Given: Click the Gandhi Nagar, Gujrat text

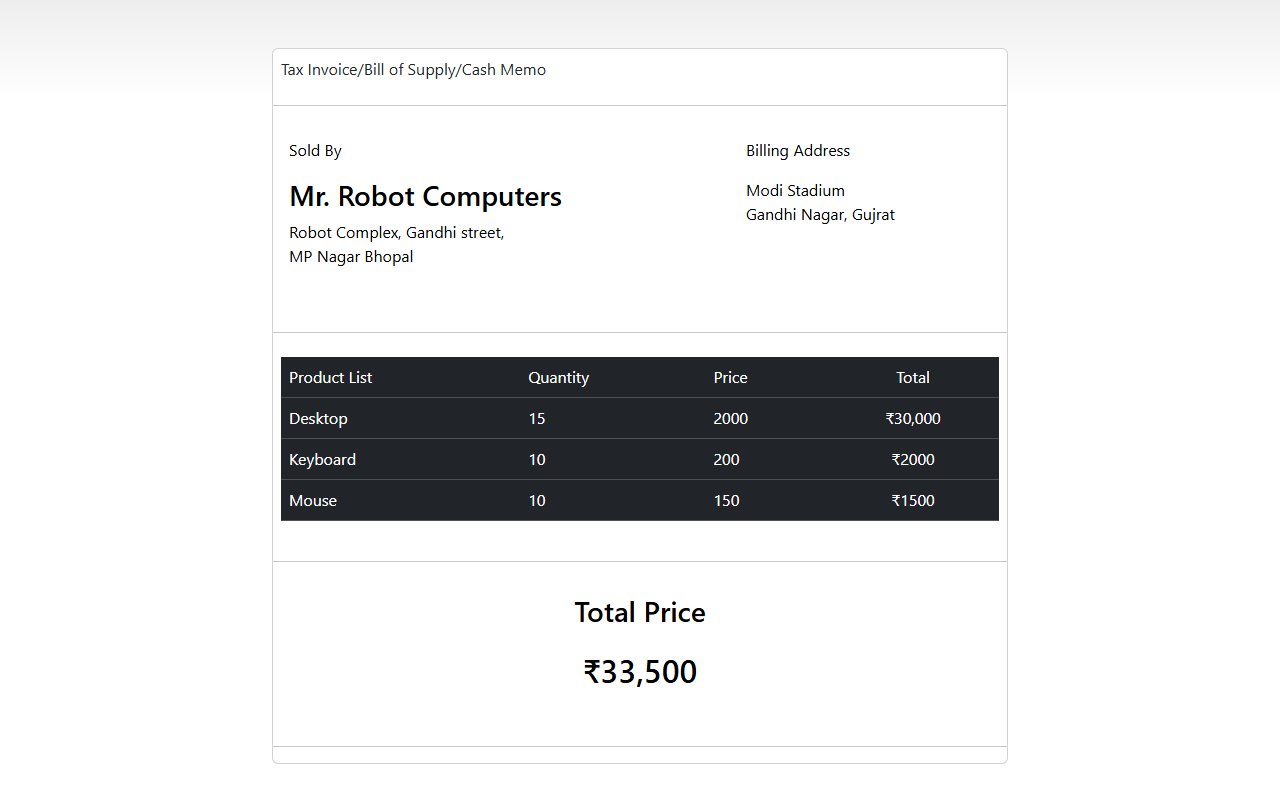Looking at the screenshot, I should point(820,215).
